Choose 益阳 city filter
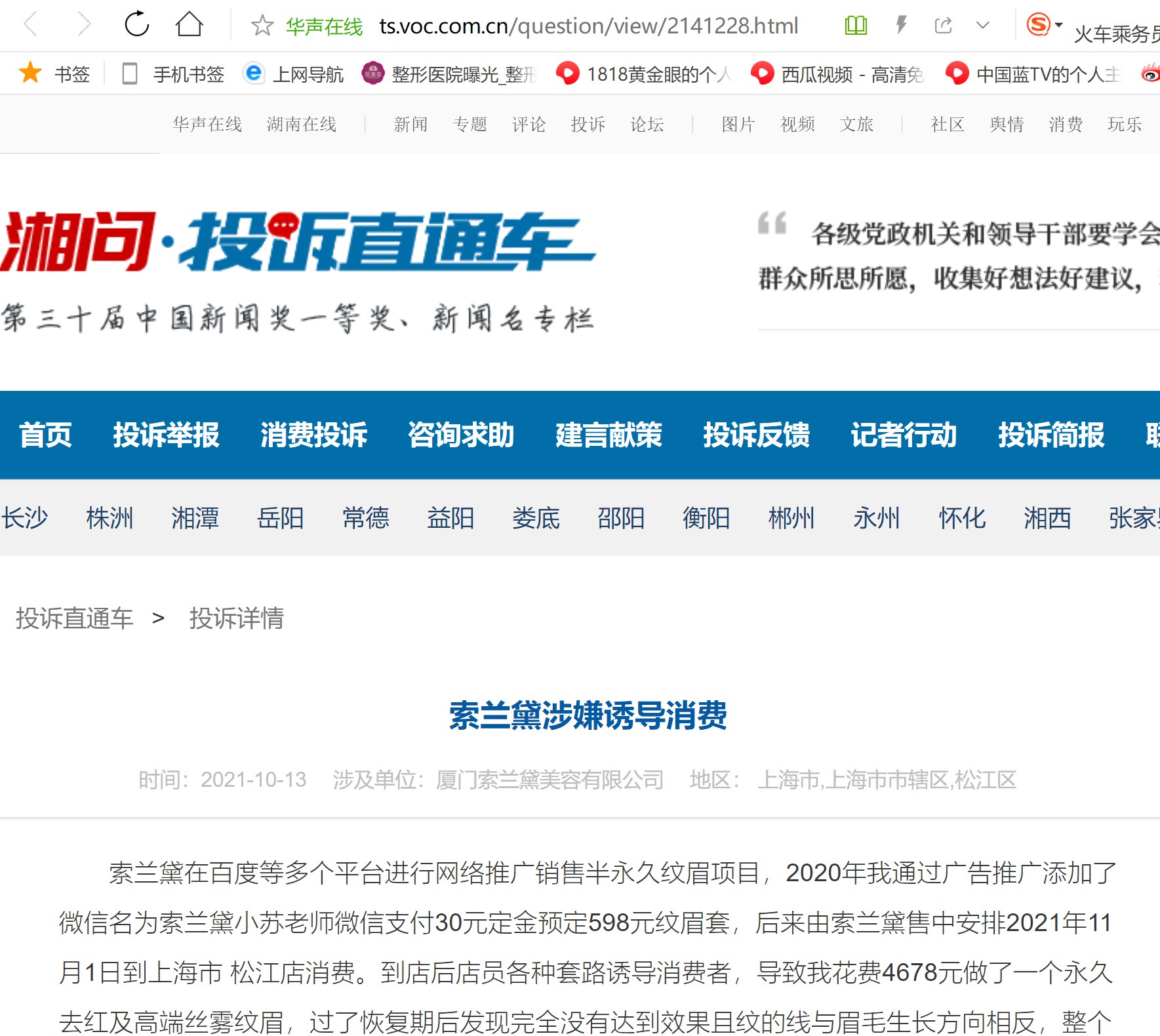The height and width of the screenshot is (1036, 1160). click(450, 518)
